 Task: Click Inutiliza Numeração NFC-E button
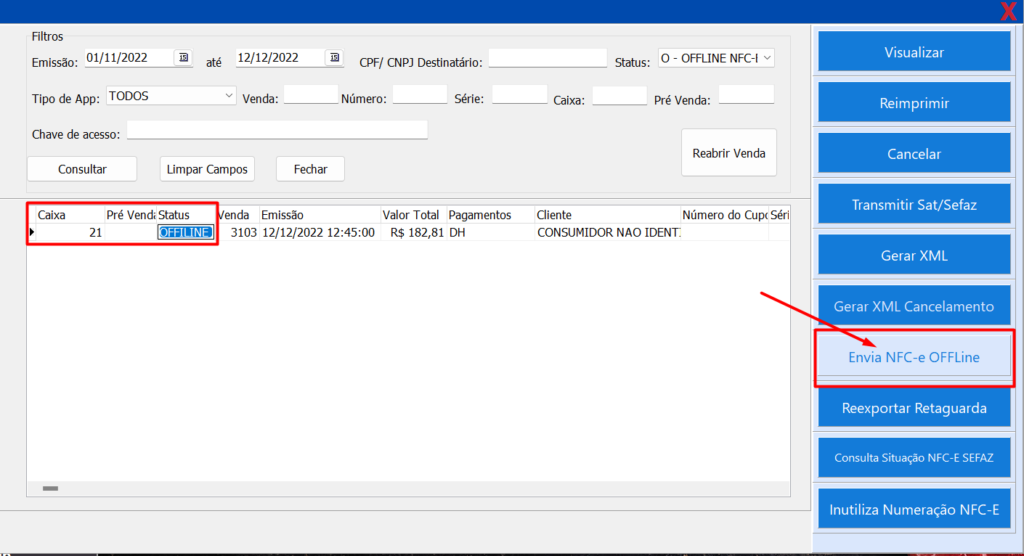click(914, 510)
